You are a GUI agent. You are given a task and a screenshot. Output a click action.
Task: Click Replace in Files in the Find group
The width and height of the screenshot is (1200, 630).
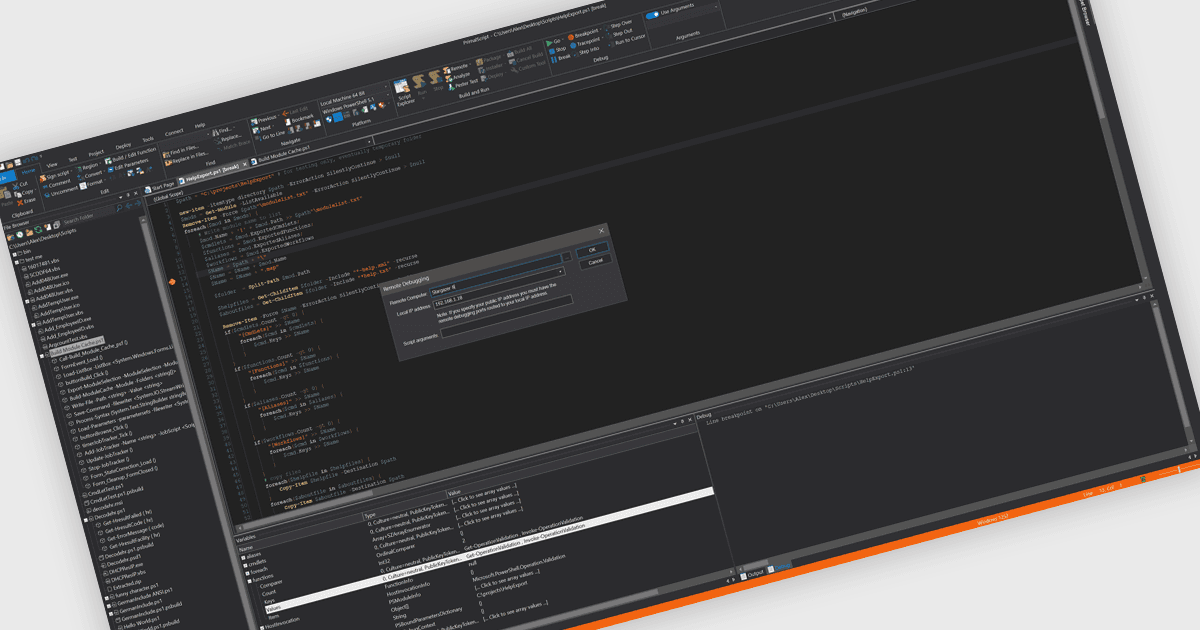click(x=188, y=160)
